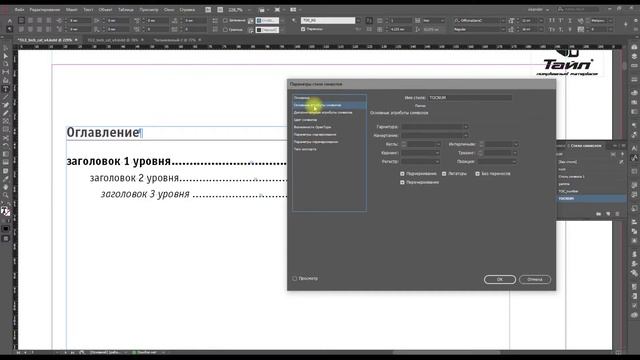Open the Файл menu
This screenshot has height=360, width=640.
coord(19,9)
